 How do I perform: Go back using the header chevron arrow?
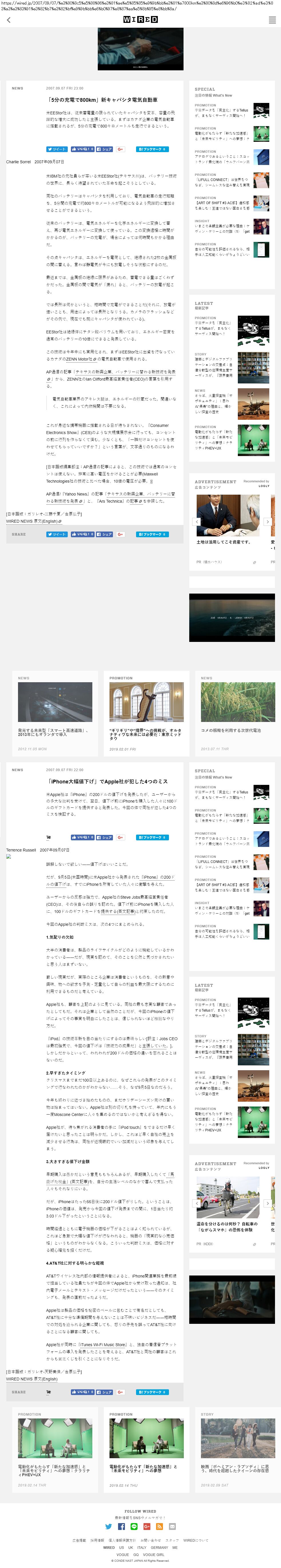[x=9, y=20]
